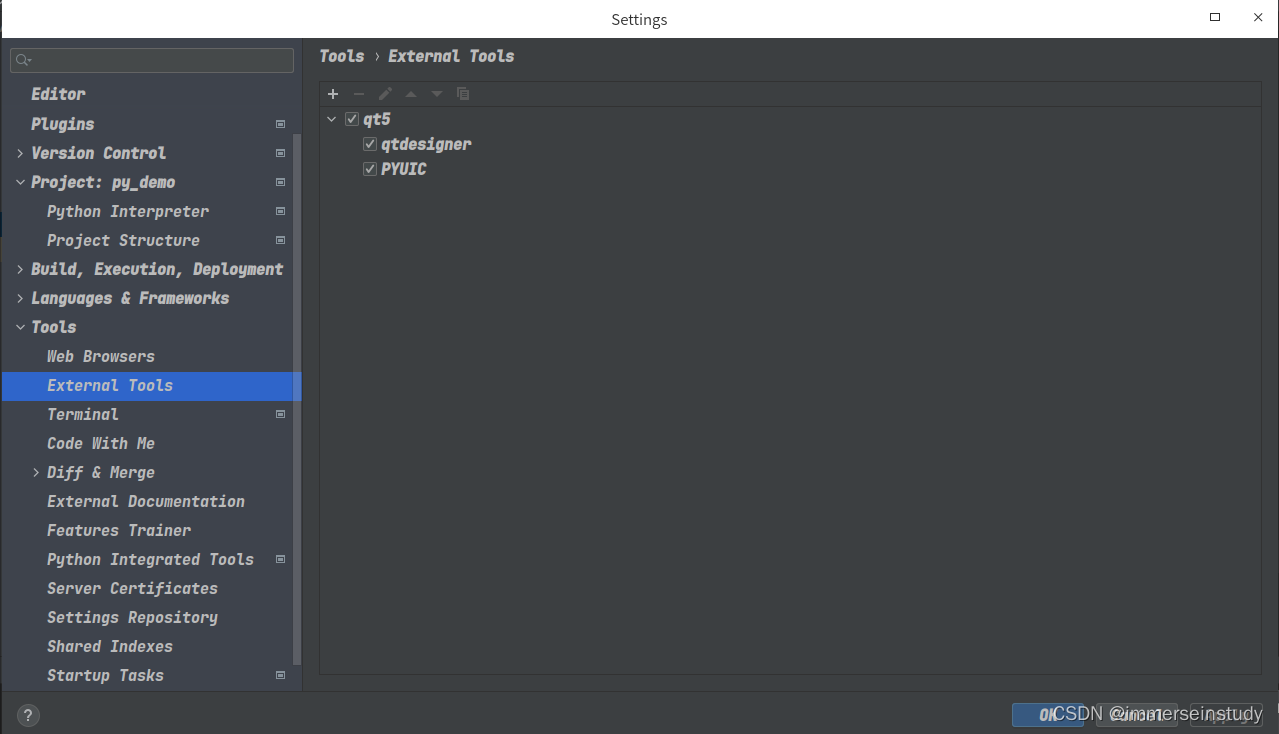The image size is (1279, 734).
Task: Click the magnifier icon in settings search
Action: point(24,61)
